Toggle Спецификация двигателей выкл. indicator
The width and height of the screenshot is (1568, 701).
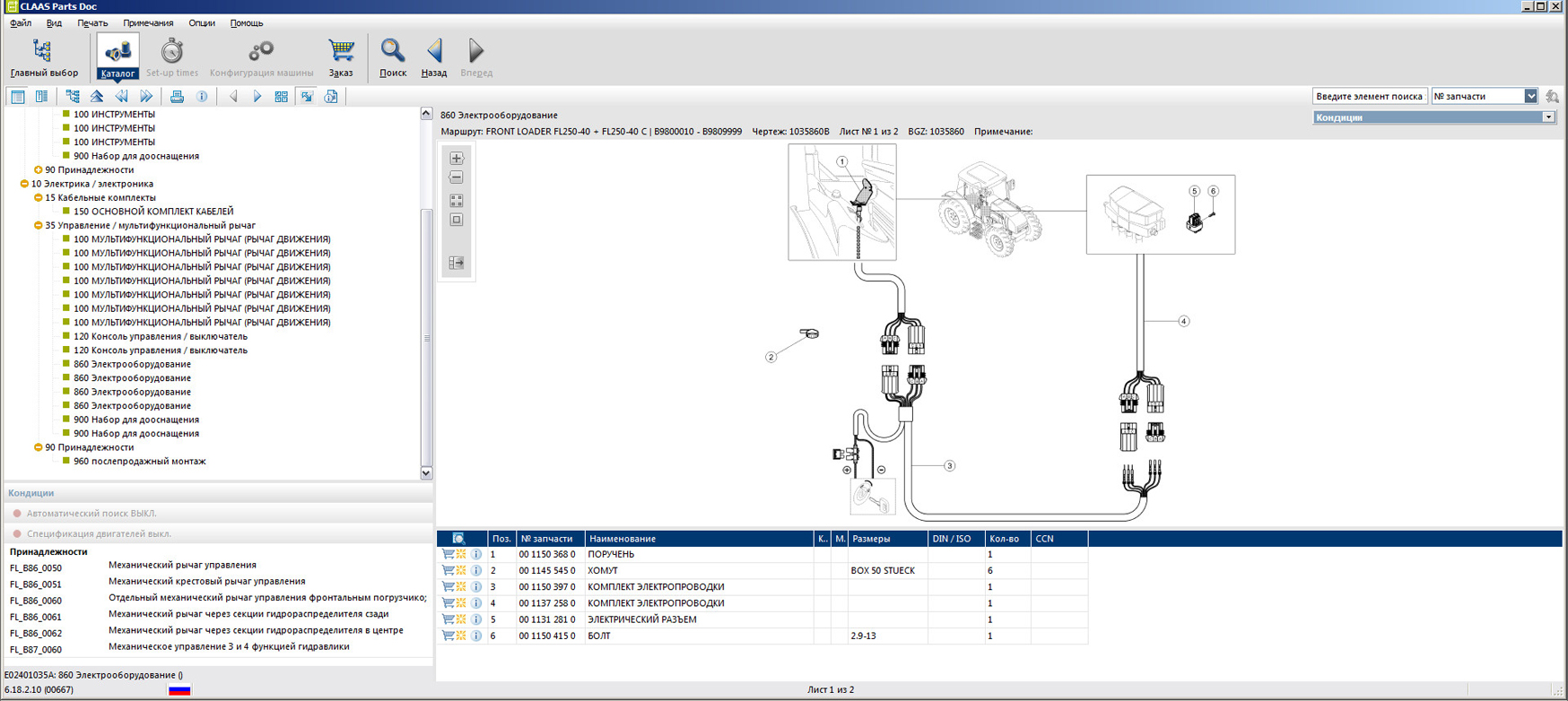[17, 534]
